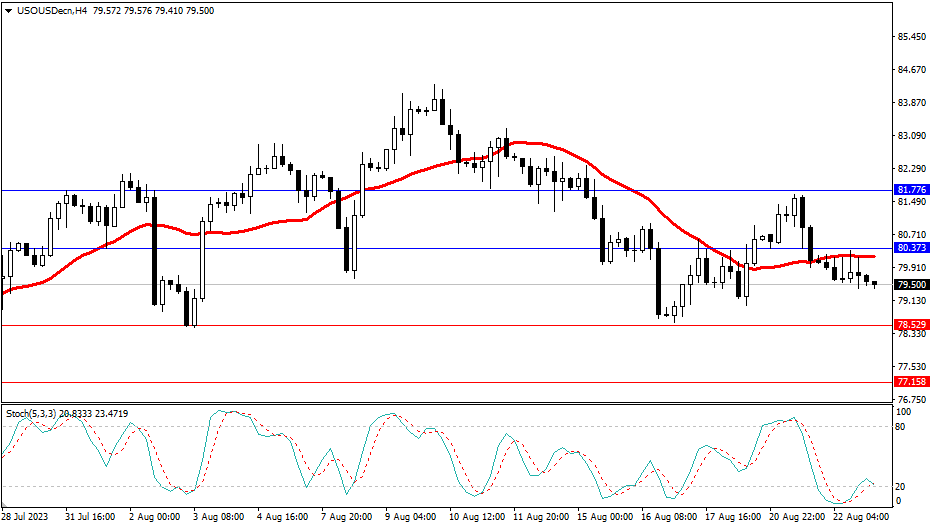Click the last candlestick on the chart
The image size is (933, 528).
pyautogui.click(x=875, y=285)
